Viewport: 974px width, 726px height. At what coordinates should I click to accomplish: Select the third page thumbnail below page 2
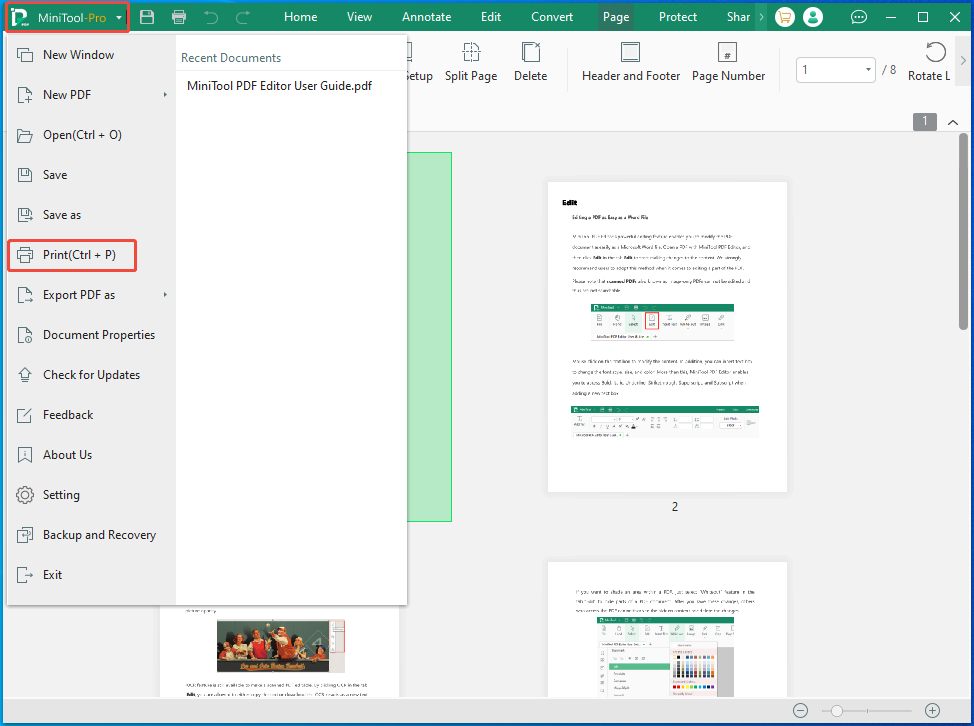point(667,629)
